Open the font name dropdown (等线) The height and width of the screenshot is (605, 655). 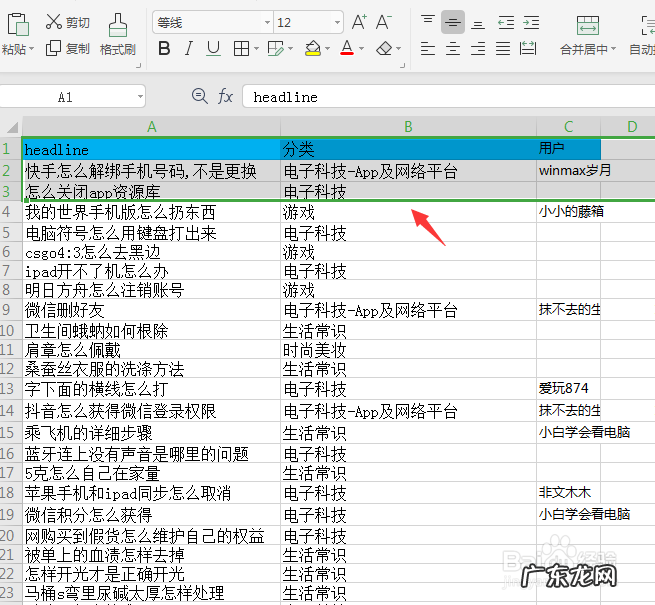click(x=267, y=22)
